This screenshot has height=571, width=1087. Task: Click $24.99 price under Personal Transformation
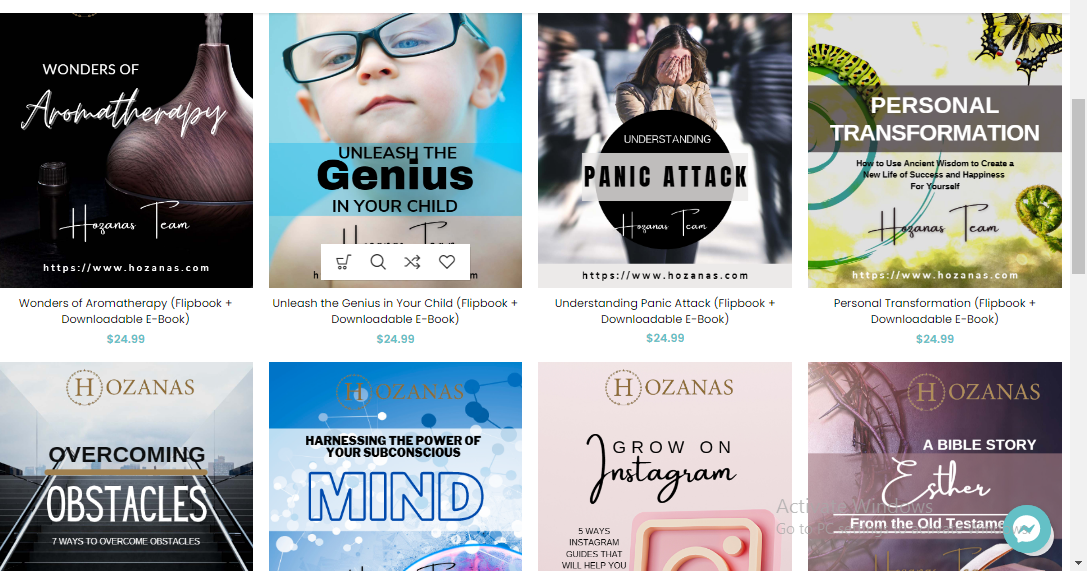click(x=934, y=339)
